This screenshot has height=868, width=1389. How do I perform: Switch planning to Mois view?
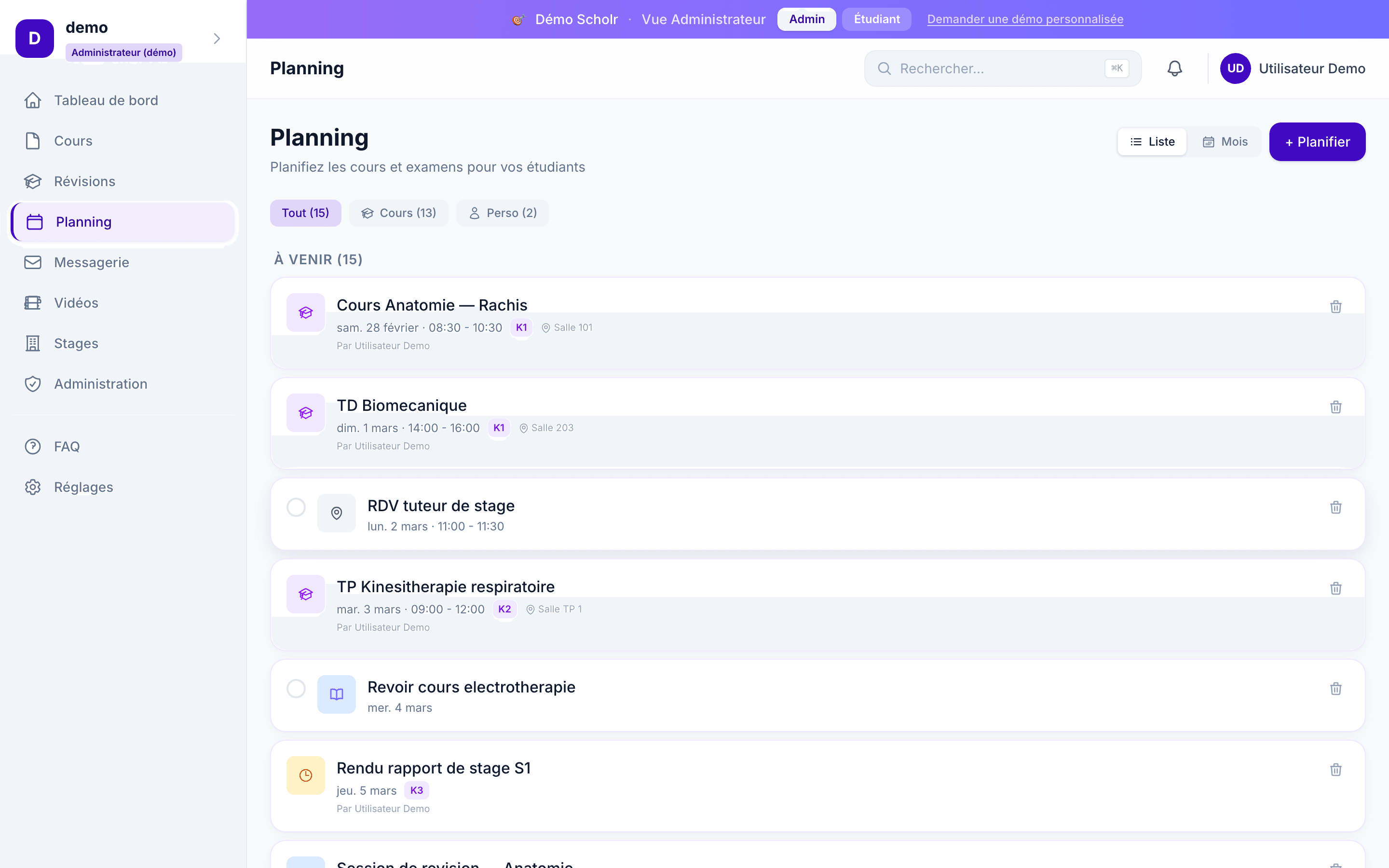coord(1226,141)
